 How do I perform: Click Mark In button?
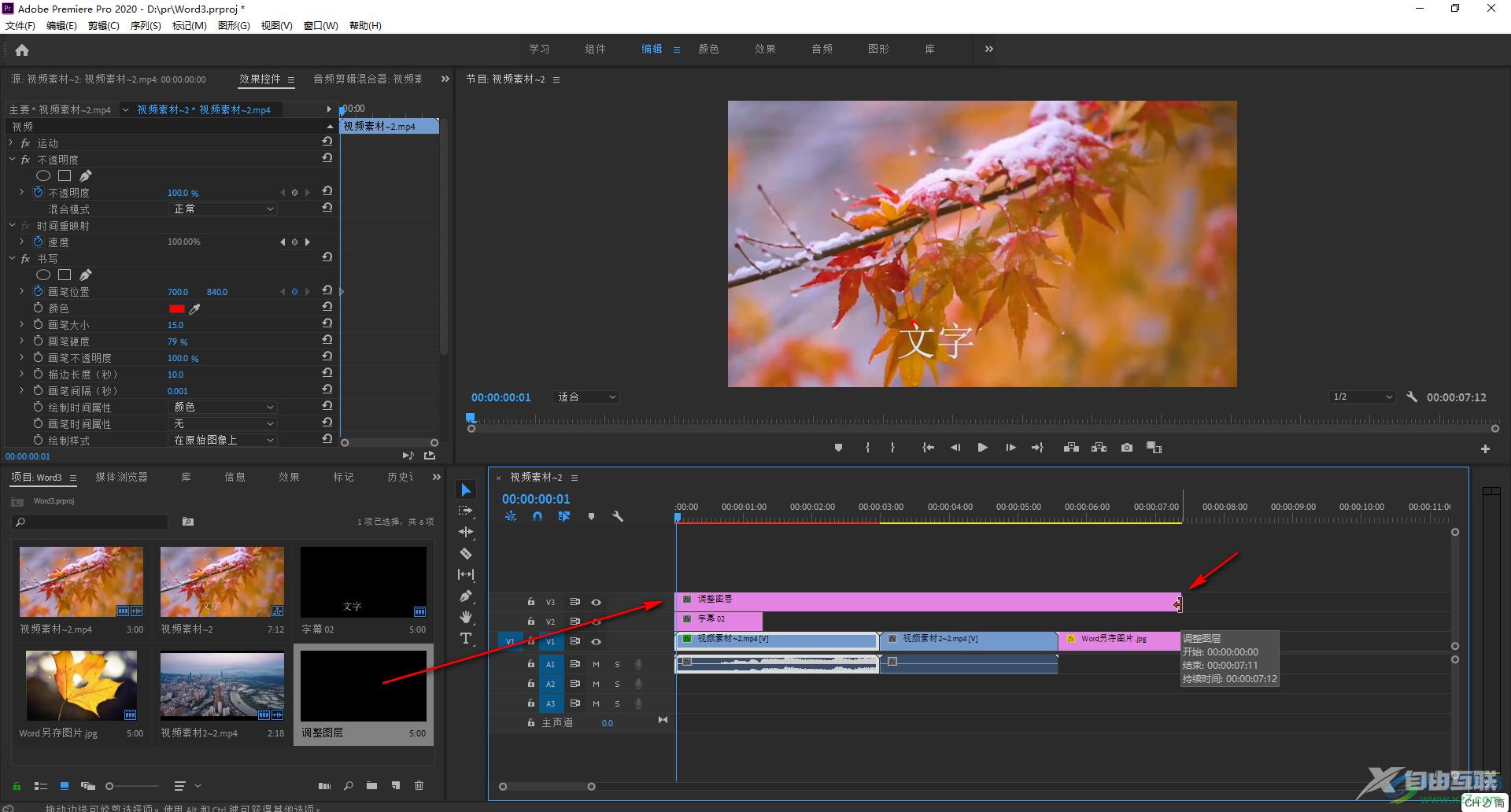pyautogui.click(x=867, y=448)
